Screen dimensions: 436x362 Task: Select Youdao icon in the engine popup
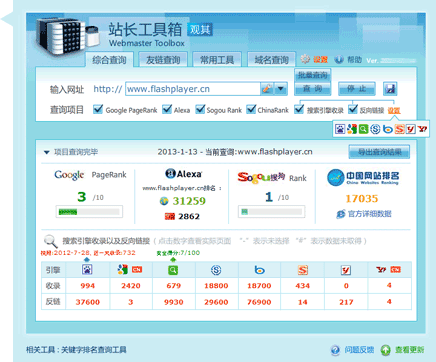(411, 129)
